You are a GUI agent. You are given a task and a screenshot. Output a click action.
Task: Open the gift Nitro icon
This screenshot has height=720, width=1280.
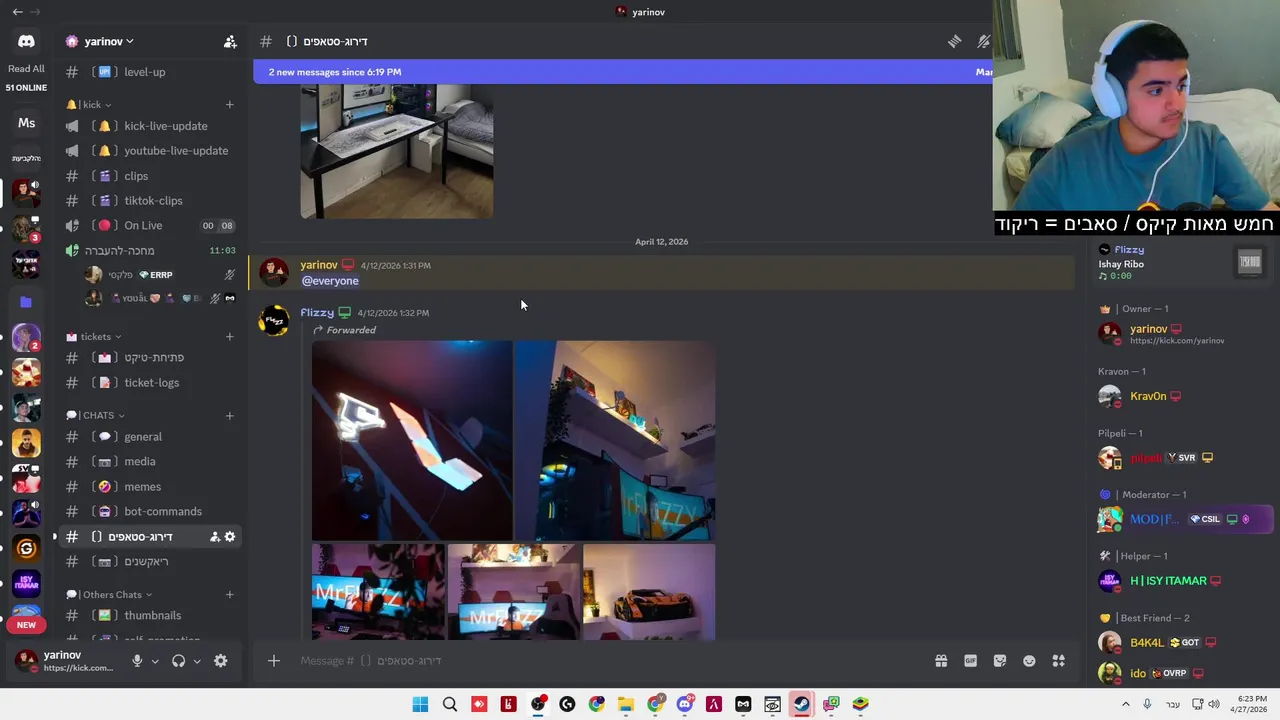[941, 661]
